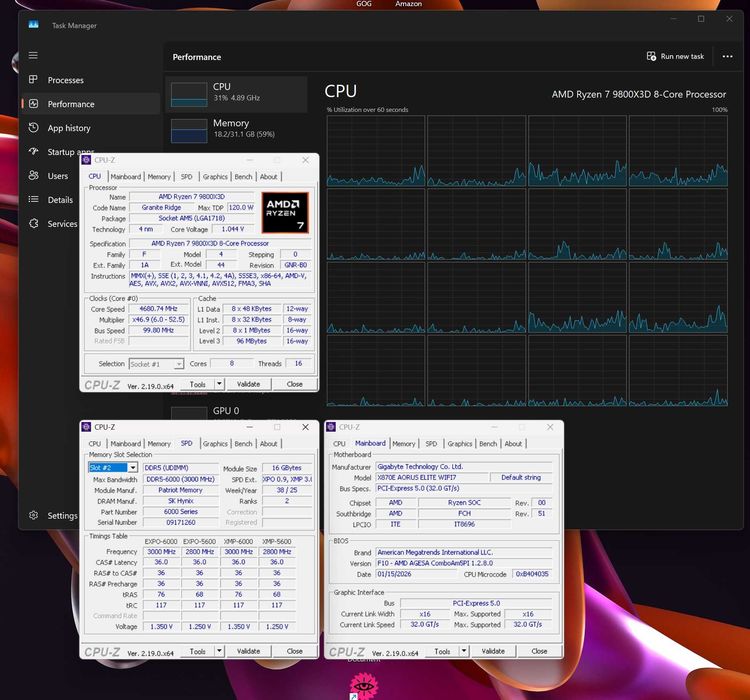Viewport: 750px width, 700px height.
Task: Open the About tab in the Mainboard CPU-Z window
Action: (x=514, y=444)
